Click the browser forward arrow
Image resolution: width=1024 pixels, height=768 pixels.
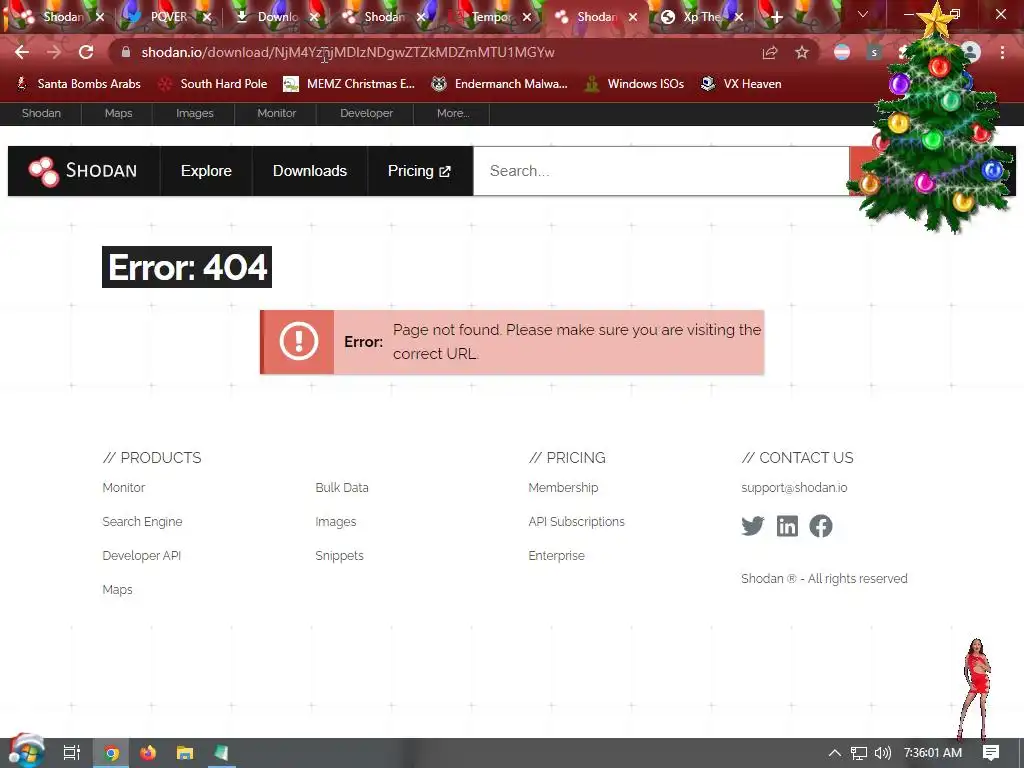click(54, 52)
